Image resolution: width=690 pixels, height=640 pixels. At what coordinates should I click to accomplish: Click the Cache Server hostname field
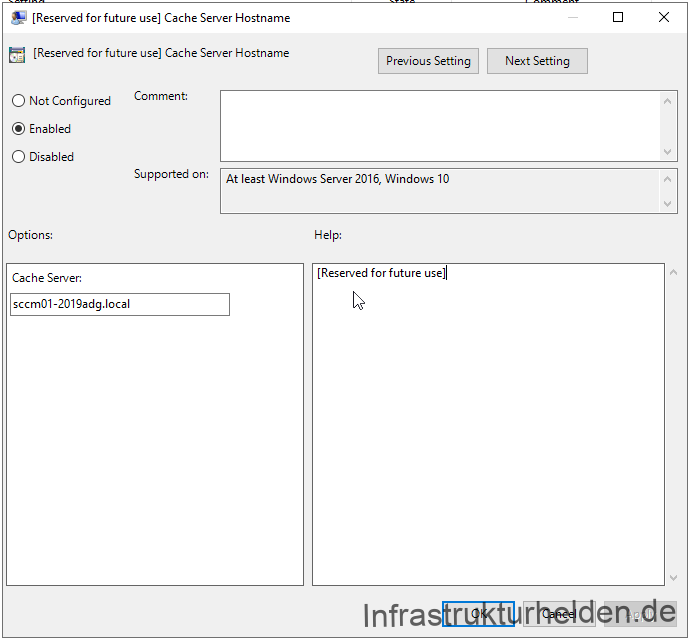tap(120, 304)
